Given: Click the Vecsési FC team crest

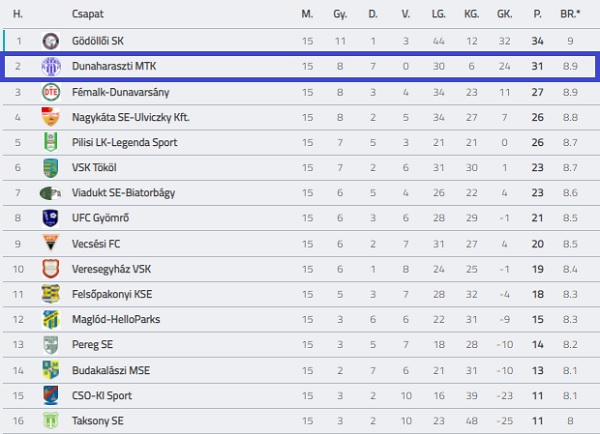Looking at the screenshot, I should tap(50, 243).
